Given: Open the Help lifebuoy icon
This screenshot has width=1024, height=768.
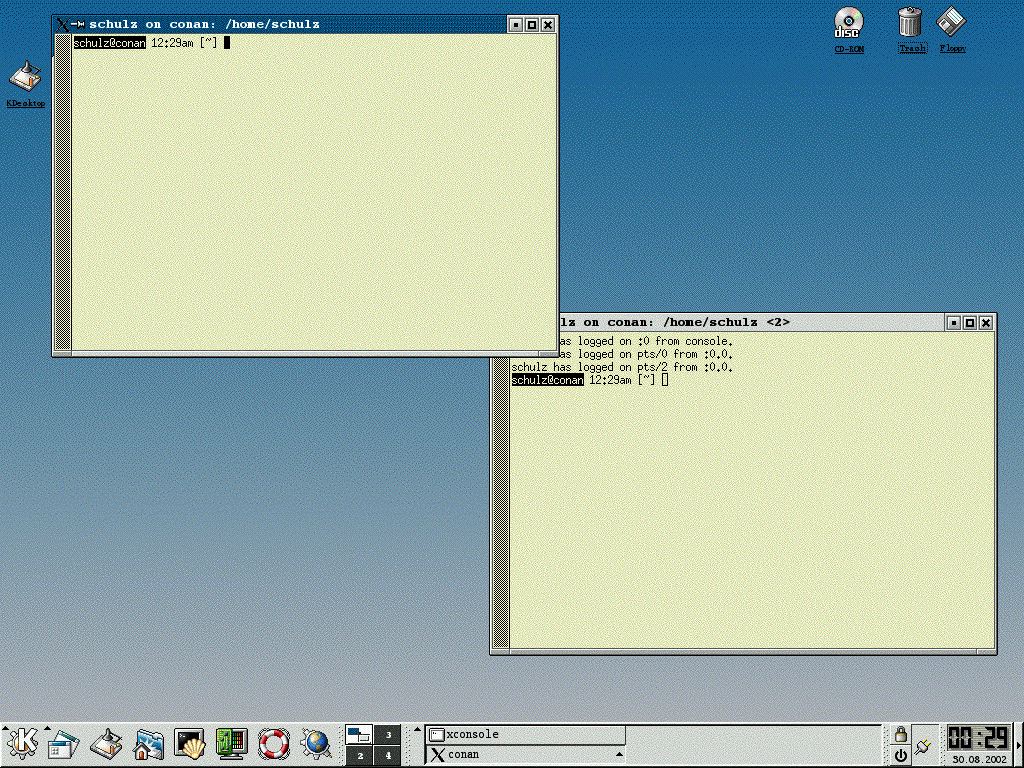Looking at the screenshot, I should click(273, 743).
